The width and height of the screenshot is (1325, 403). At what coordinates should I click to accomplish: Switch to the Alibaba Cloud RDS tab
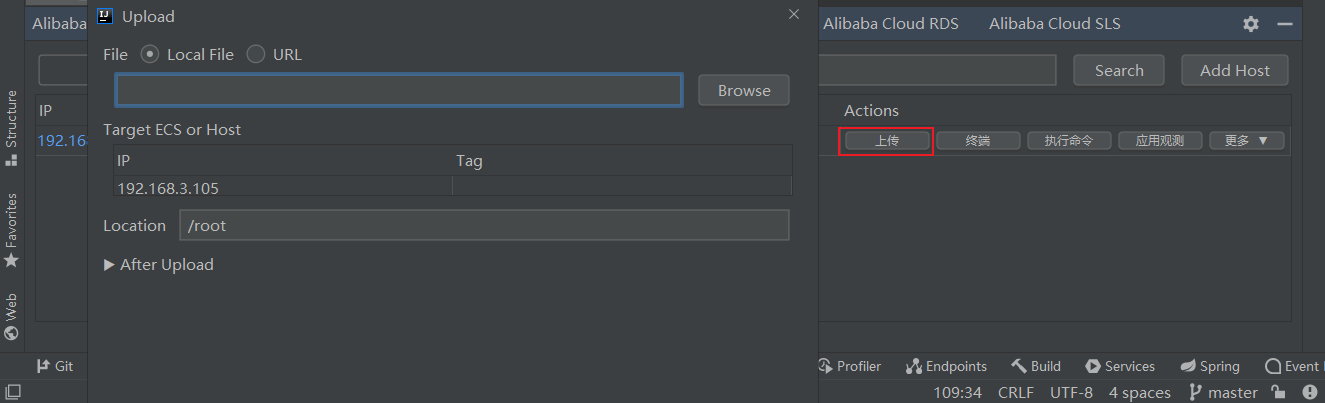tap(890, 24)
